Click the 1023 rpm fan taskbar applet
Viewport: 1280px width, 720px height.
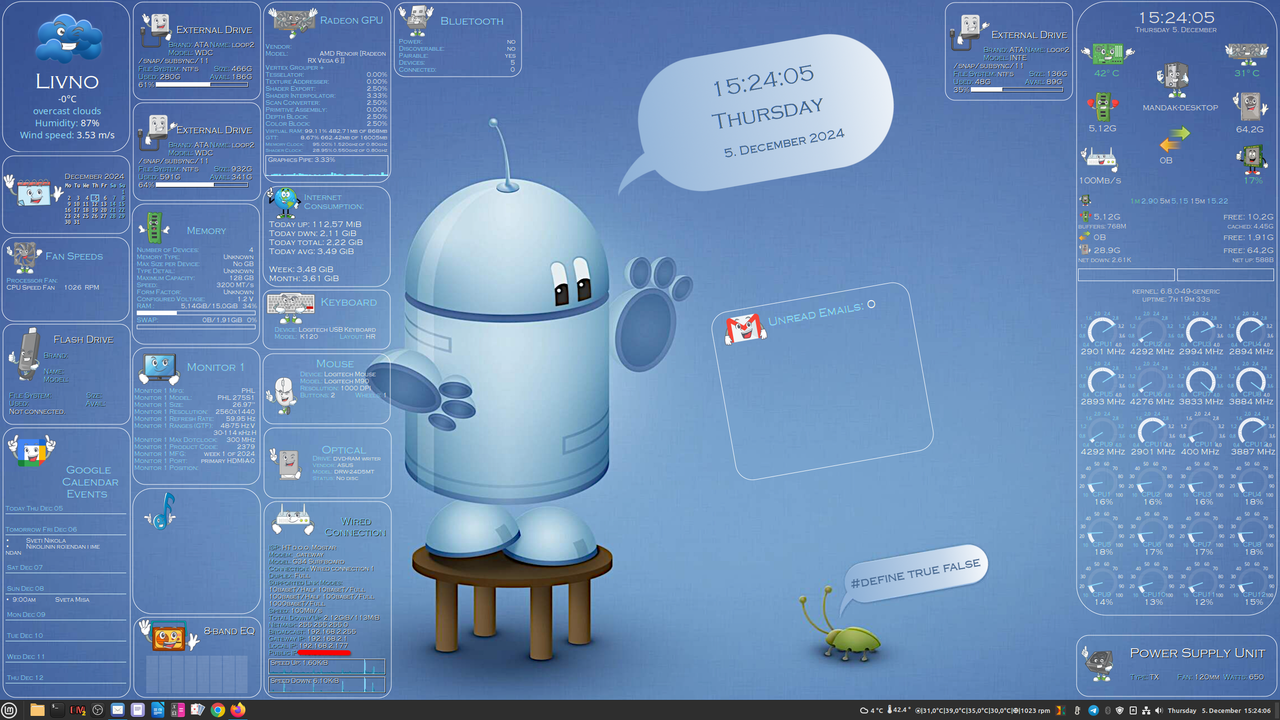point(1030,710)
